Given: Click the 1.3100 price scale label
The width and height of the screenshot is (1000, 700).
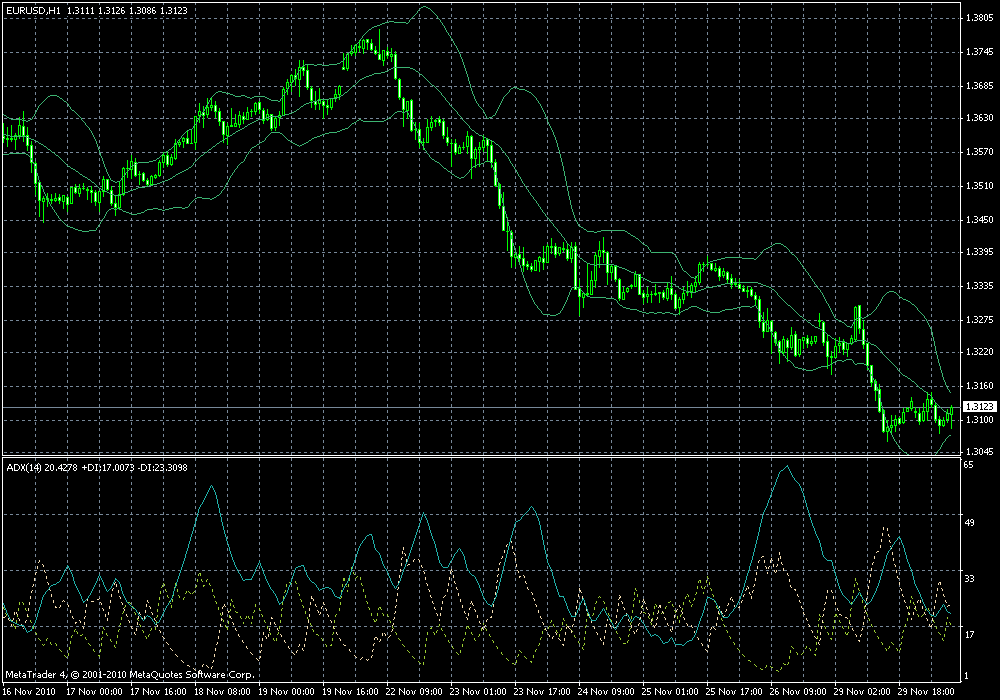Looking at the screenshot, I should point(980,419).
